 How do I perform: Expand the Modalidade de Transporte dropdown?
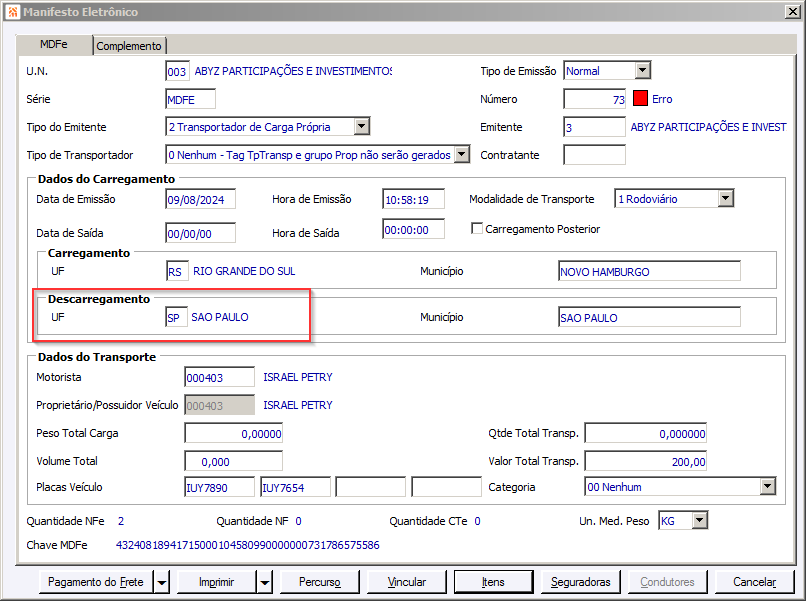point(725,198)
